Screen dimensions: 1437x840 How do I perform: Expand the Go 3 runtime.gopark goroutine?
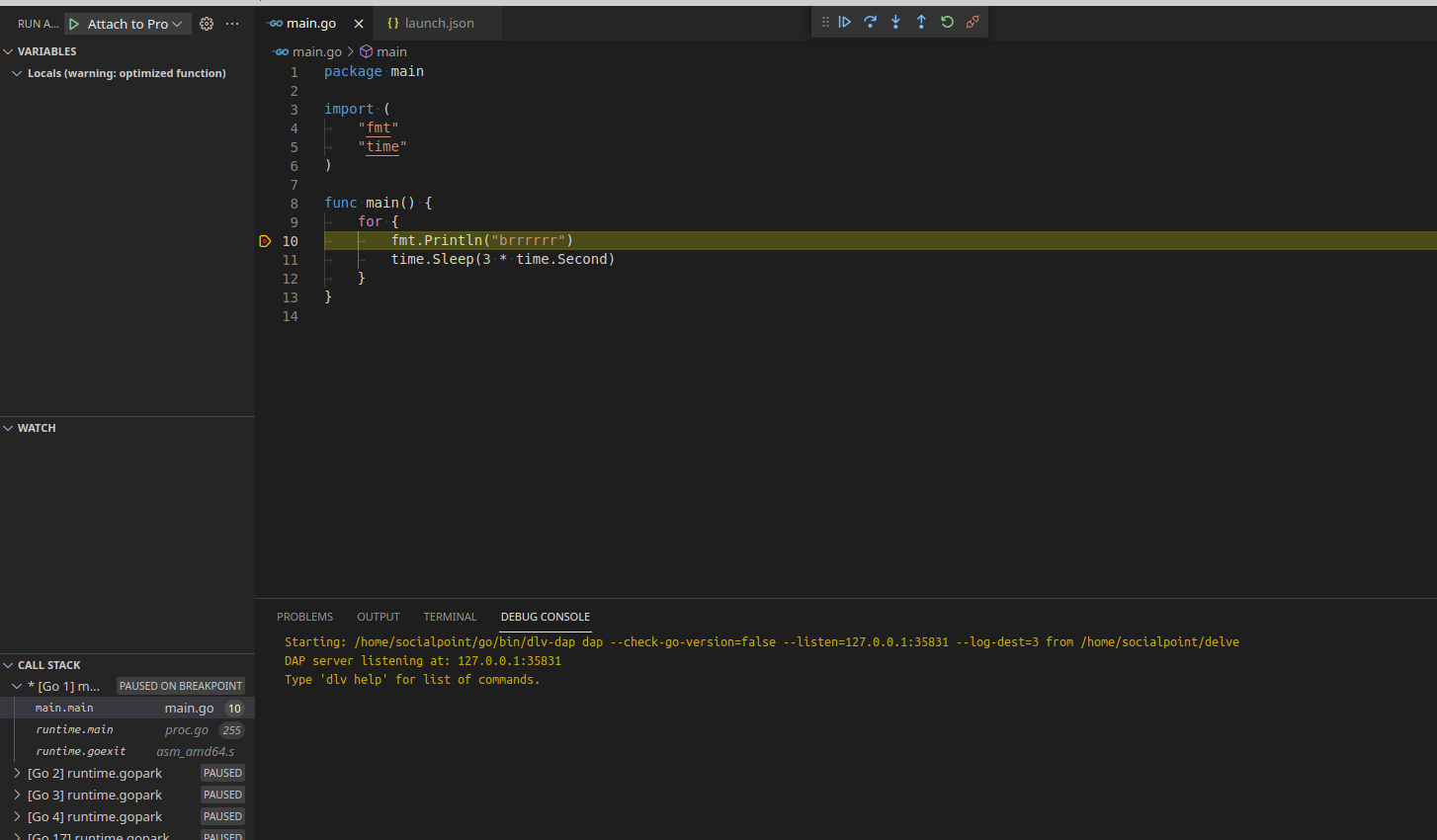pos(17,795)
